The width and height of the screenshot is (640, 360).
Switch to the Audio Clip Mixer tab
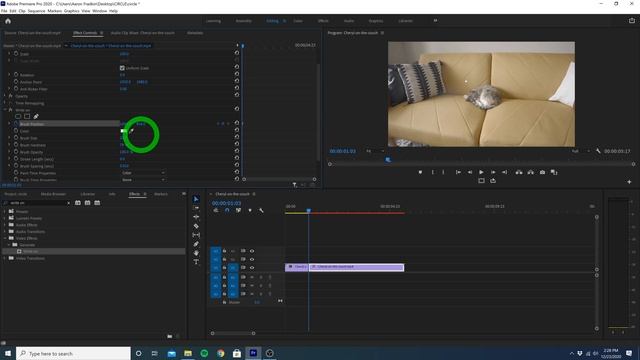(142, 33)
